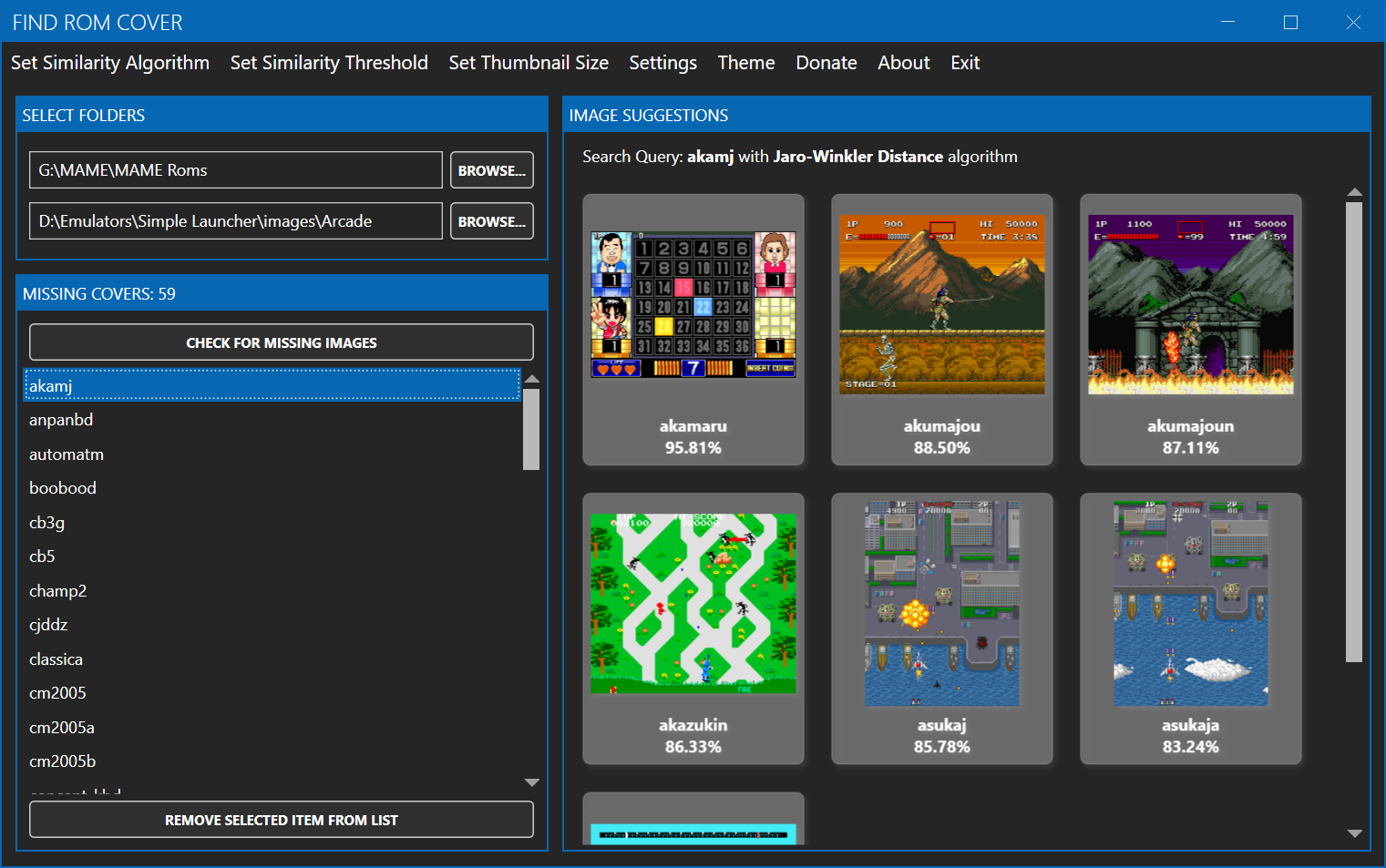Open the Settings menu
1386x868 pixels.
pyautogui.click(x=662, y=63)
